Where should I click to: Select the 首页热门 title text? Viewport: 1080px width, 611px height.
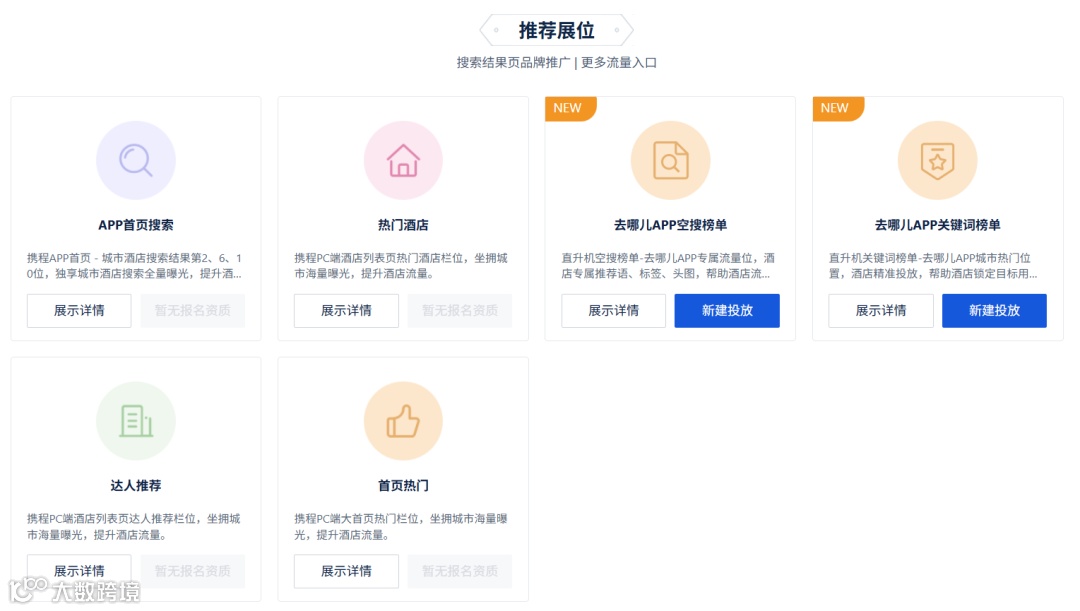tap(403, 486)
